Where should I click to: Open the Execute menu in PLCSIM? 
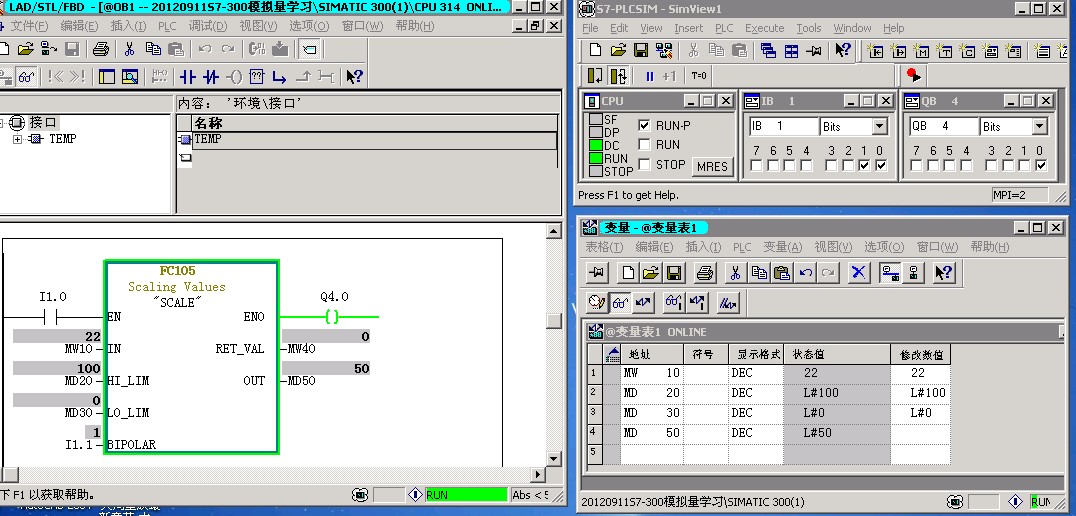click(764, 28)
